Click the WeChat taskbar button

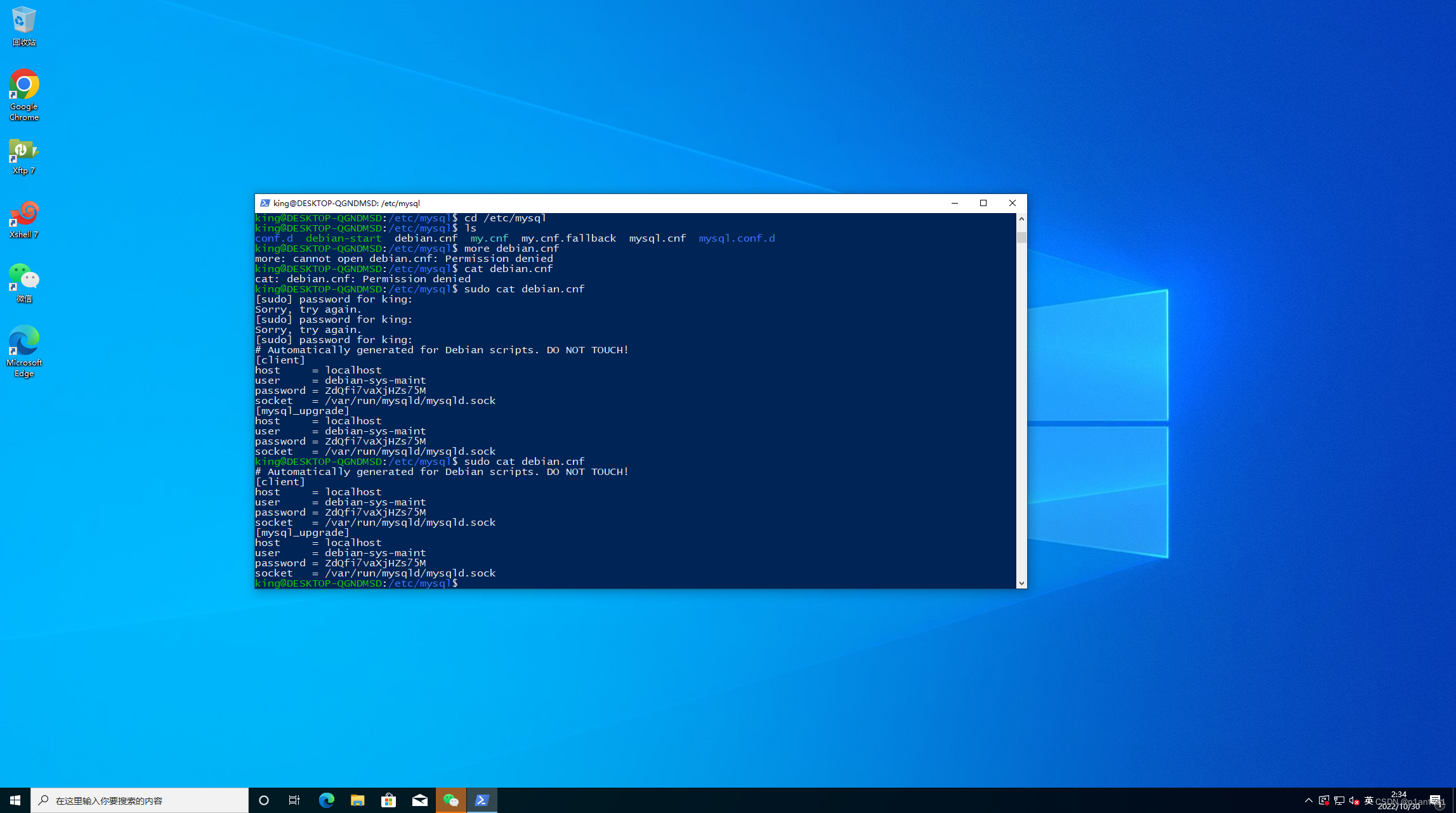click(450, 800)
